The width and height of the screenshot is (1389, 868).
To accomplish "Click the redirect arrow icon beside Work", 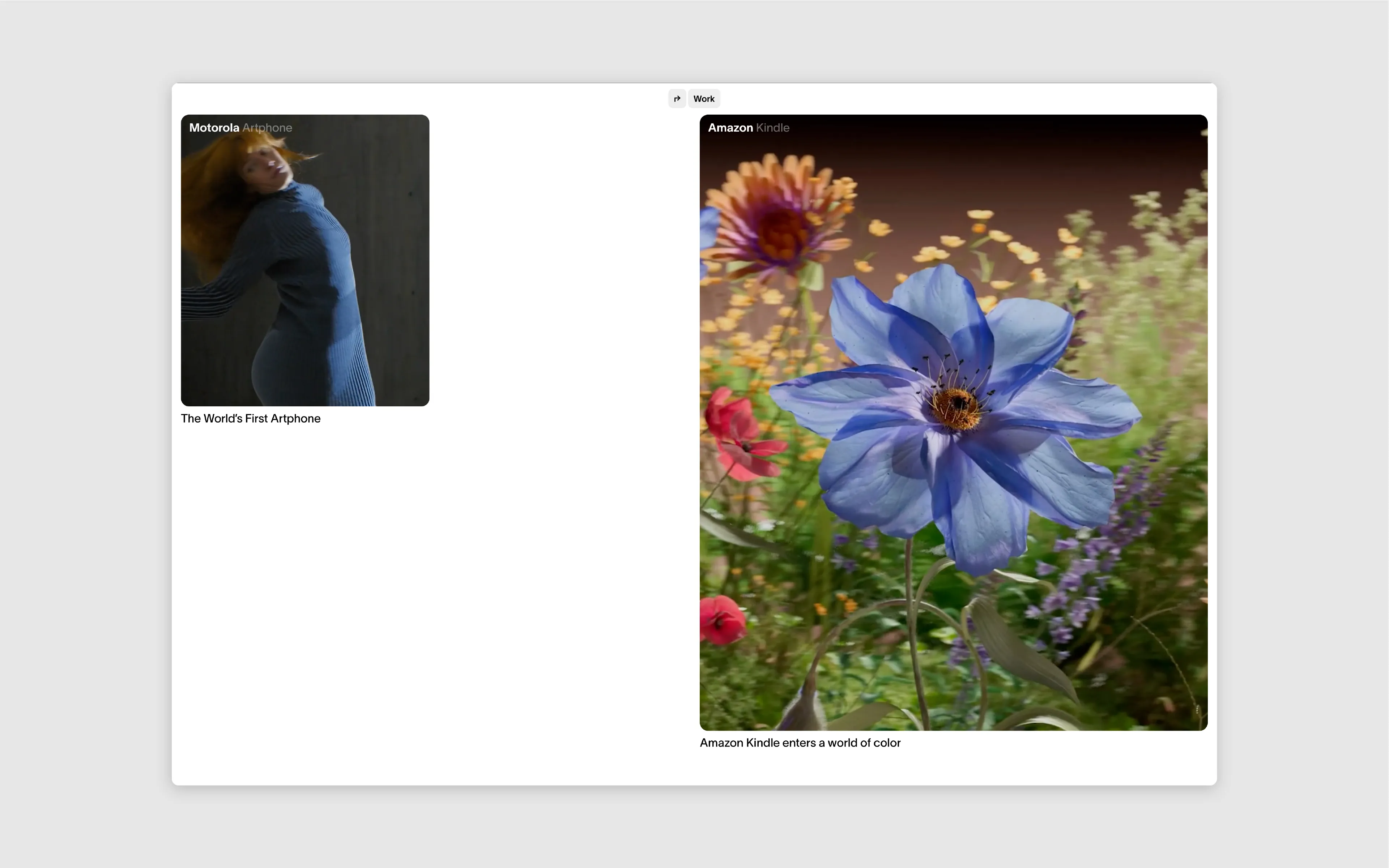I will click(677, 99).
